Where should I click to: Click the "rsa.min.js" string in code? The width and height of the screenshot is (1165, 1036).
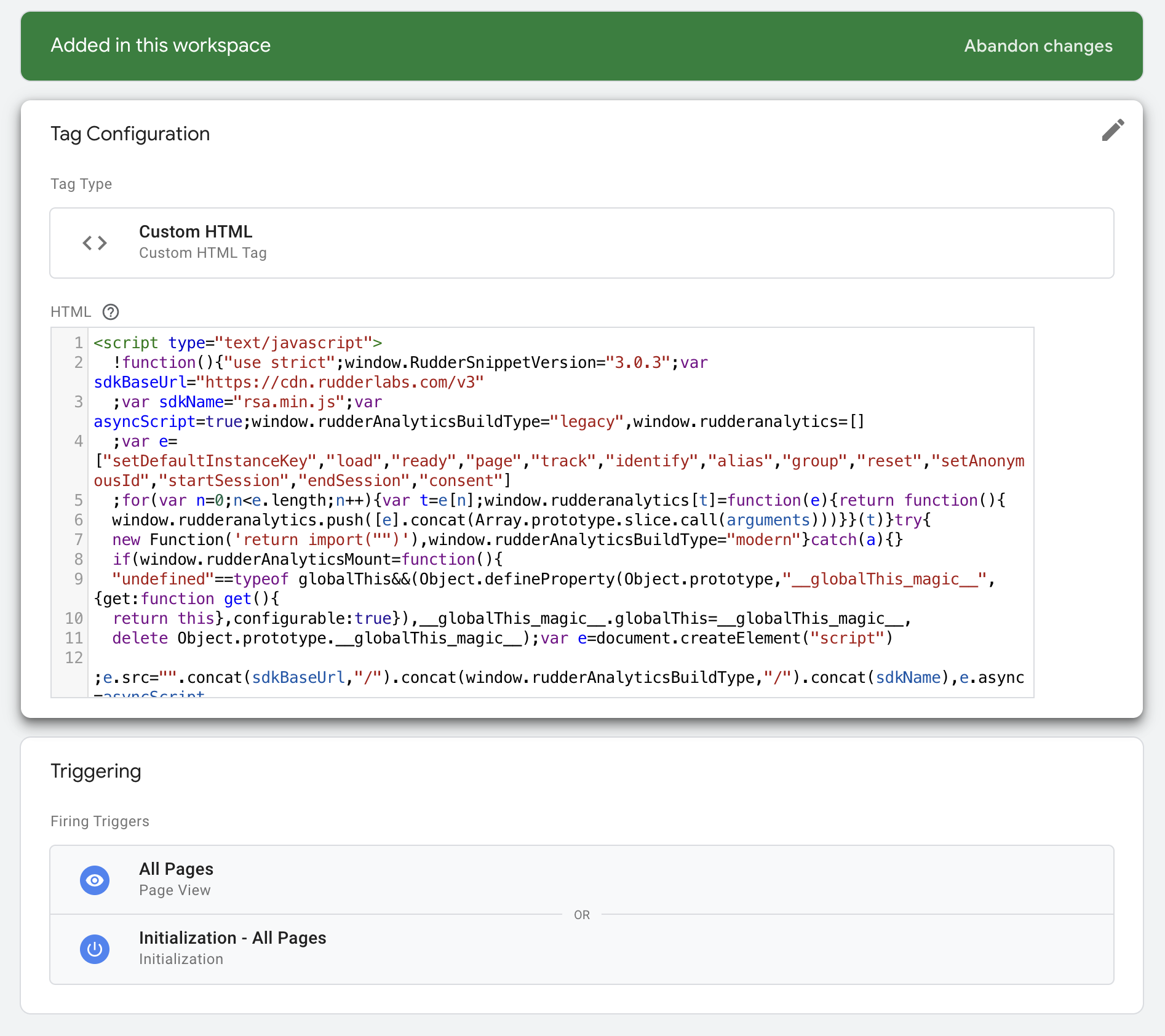click(x=289, y=402)
